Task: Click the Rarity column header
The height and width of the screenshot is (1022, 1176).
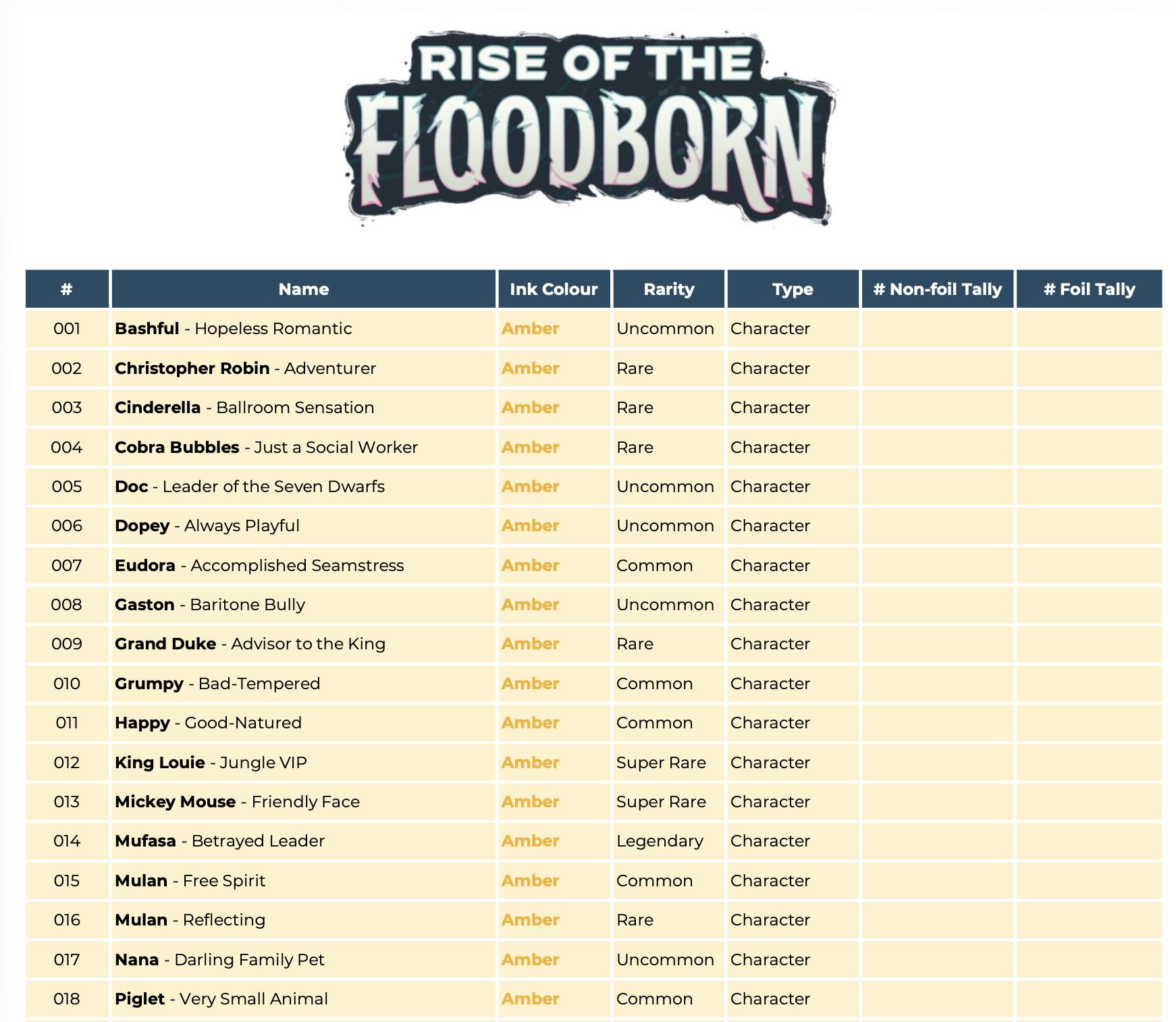Action: [x=669, y=289]
